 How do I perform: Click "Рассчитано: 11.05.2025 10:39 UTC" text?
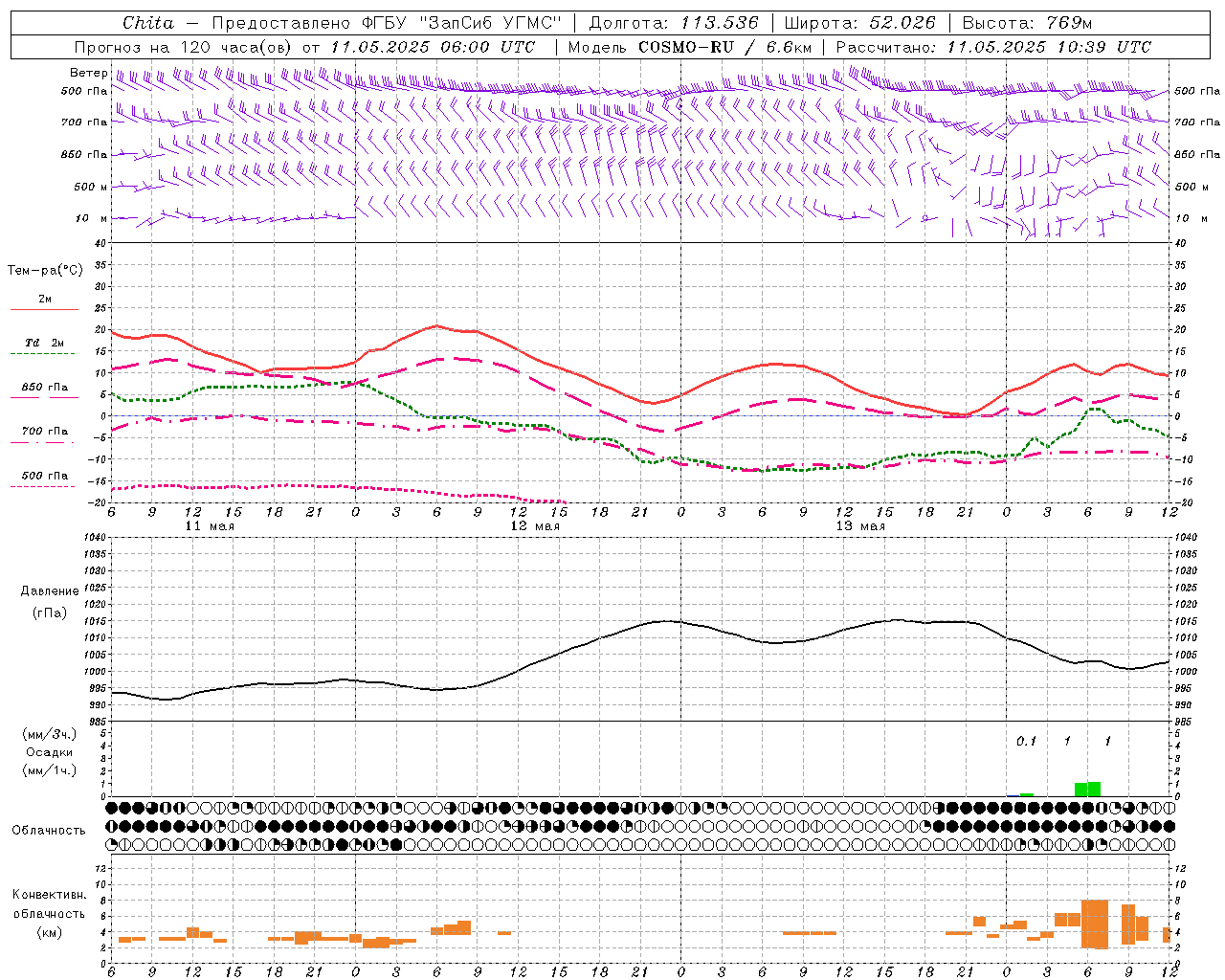click(993, 47)
